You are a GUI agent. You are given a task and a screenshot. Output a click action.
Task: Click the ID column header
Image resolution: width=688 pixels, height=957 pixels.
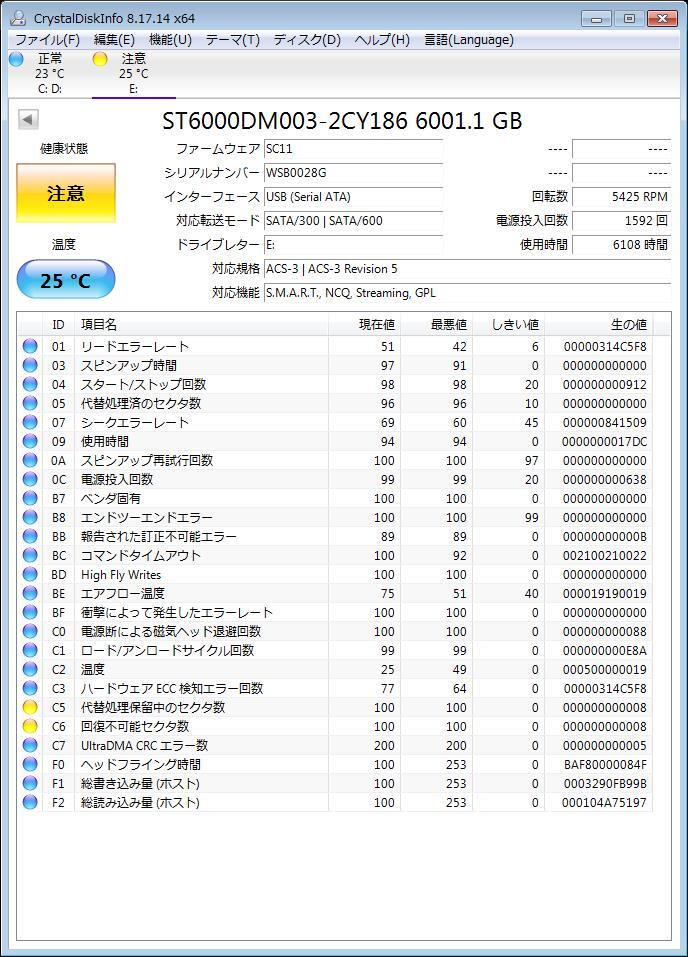click(59, 325)
